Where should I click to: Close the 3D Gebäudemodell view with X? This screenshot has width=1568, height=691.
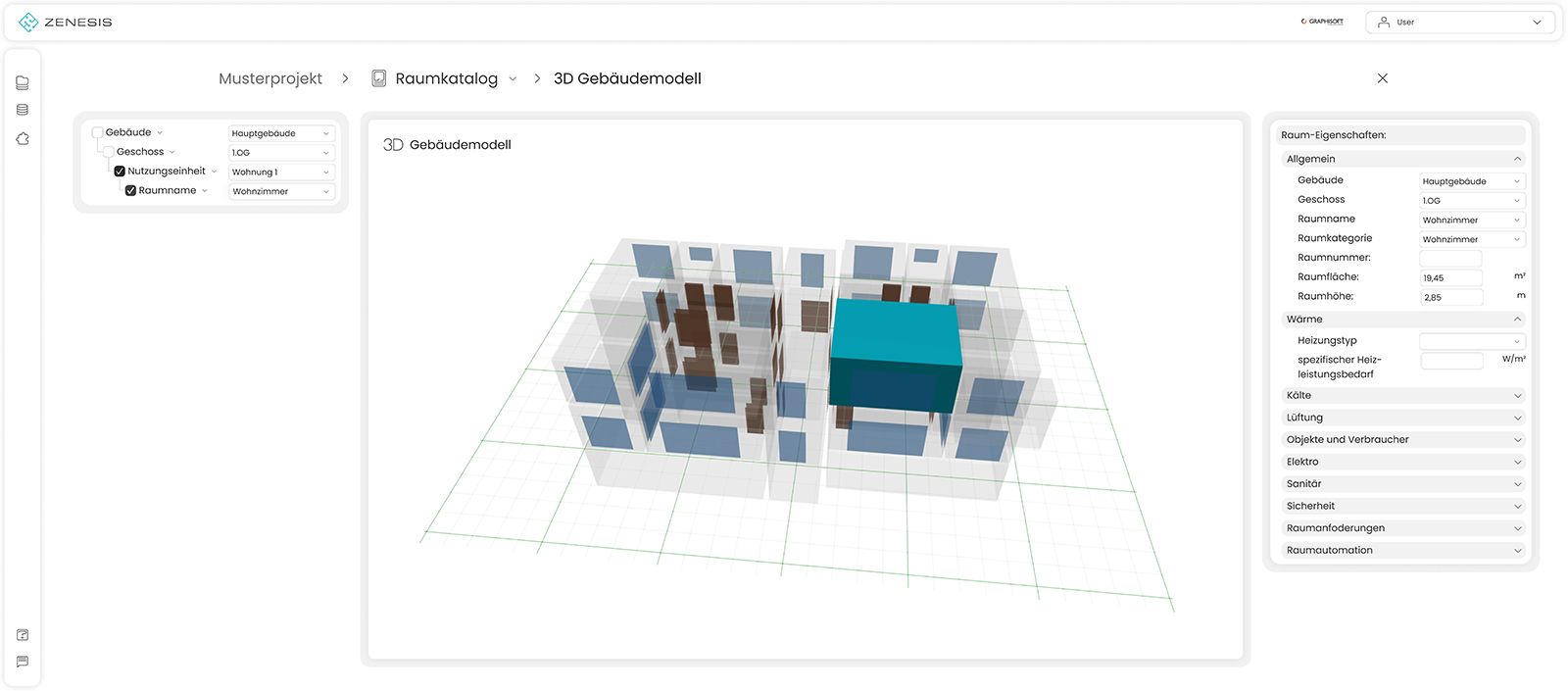(1383, 78)
